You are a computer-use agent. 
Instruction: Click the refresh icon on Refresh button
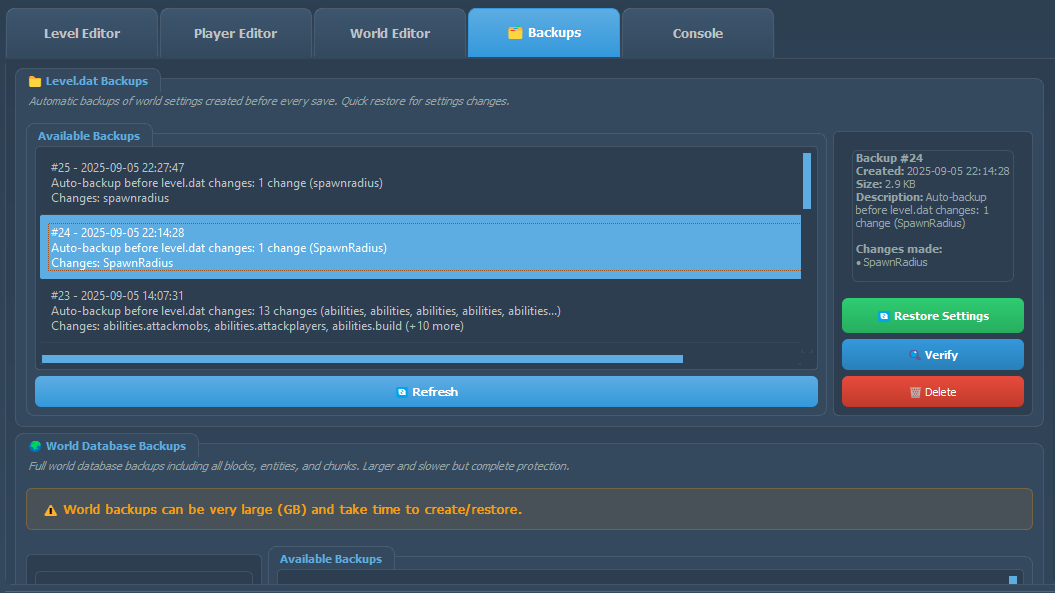(402, 392)
